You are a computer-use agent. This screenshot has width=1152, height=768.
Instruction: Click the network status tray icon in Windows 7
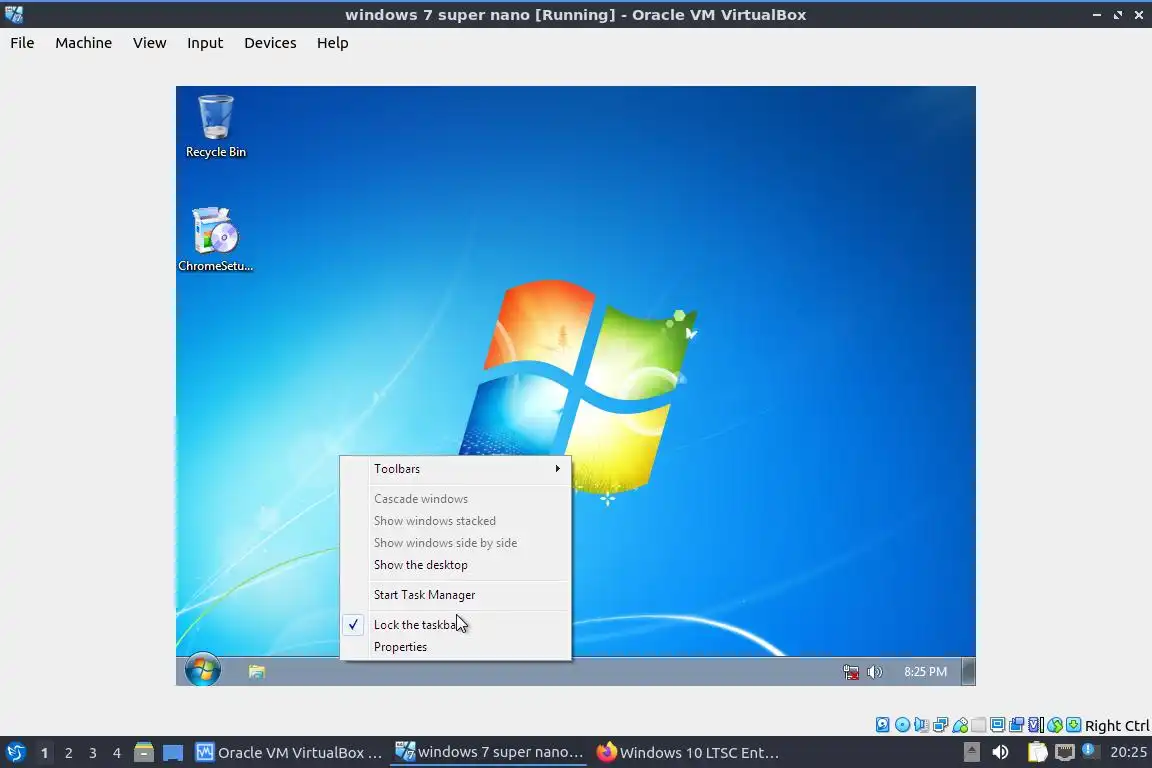pos(851,672)
